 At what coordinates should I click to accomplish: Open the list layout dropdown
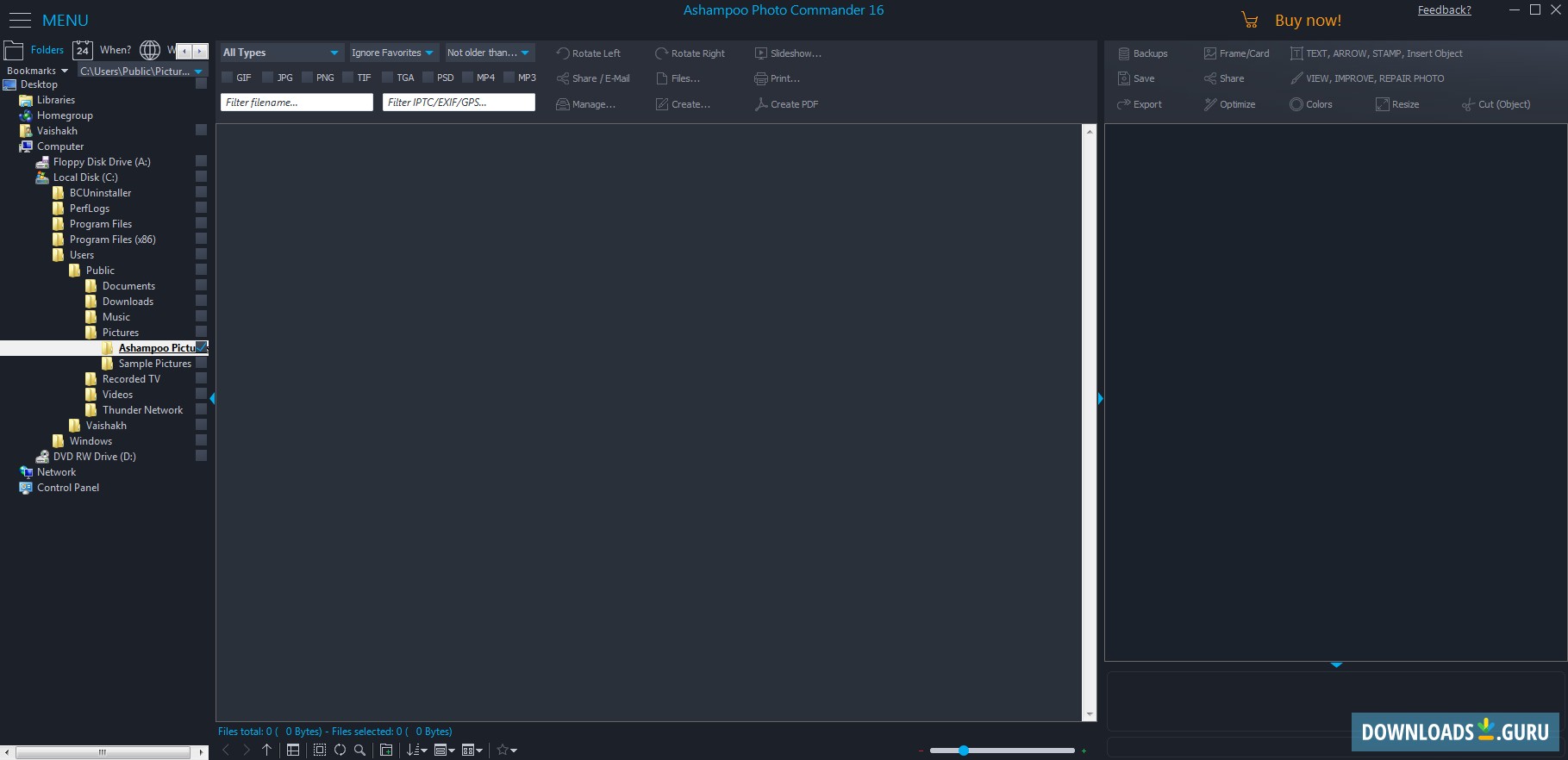(445, 750)
